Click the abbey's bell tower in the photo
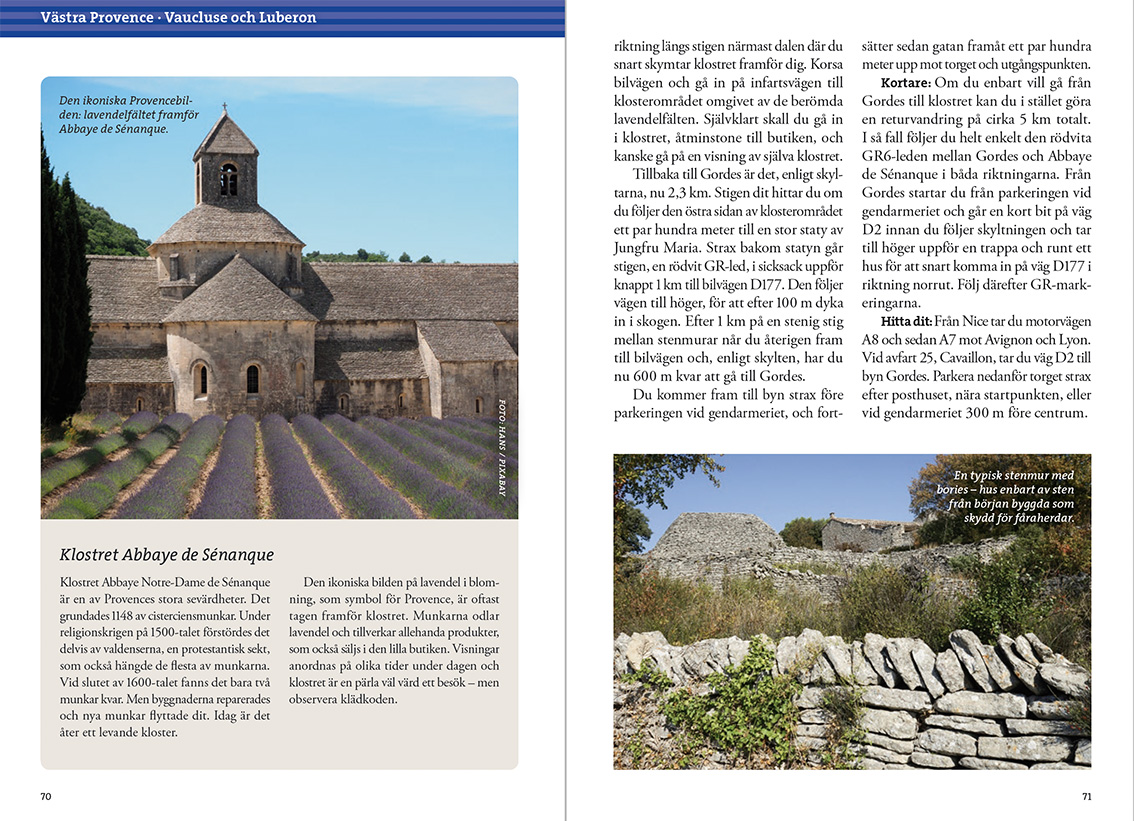 [226, 165]
